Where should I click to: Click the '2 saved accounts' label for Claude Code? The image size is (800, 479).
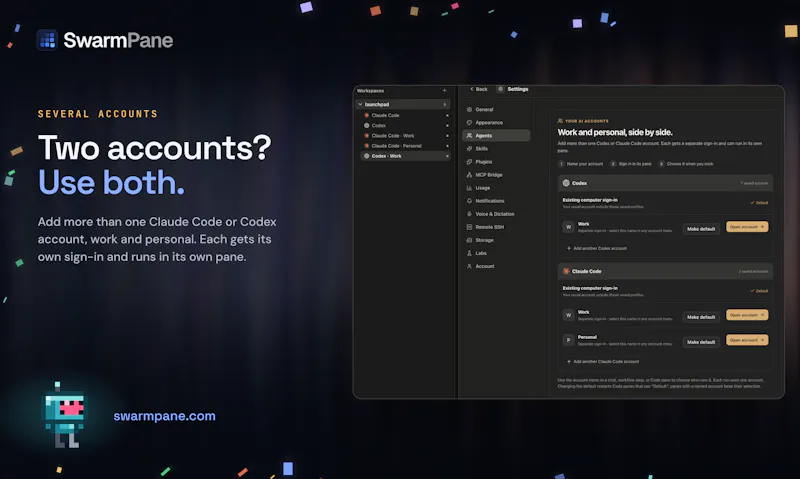[x=753, y=271]
